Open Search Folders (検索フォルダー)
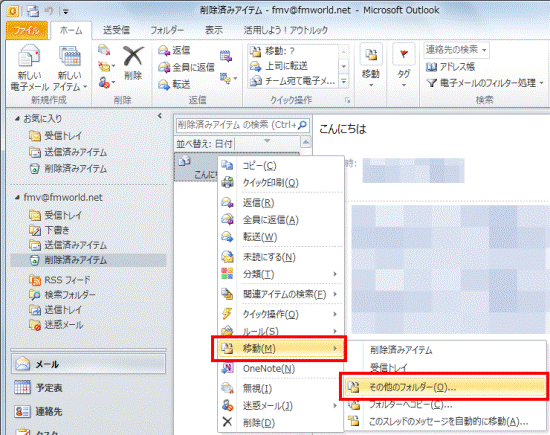Screen dimensions: 550x435 click(x=62, y=295)
